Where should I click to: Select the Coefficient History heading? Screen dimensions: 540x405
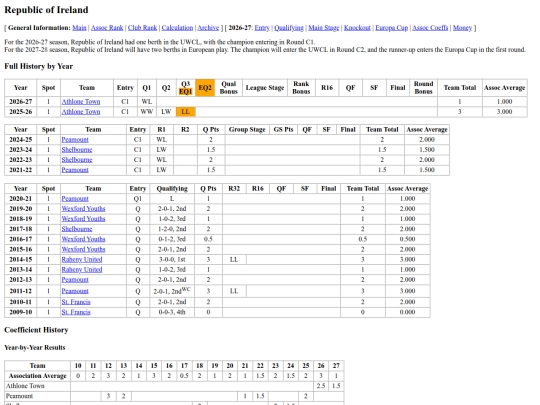pyautogui.click(x=36, y=330)
